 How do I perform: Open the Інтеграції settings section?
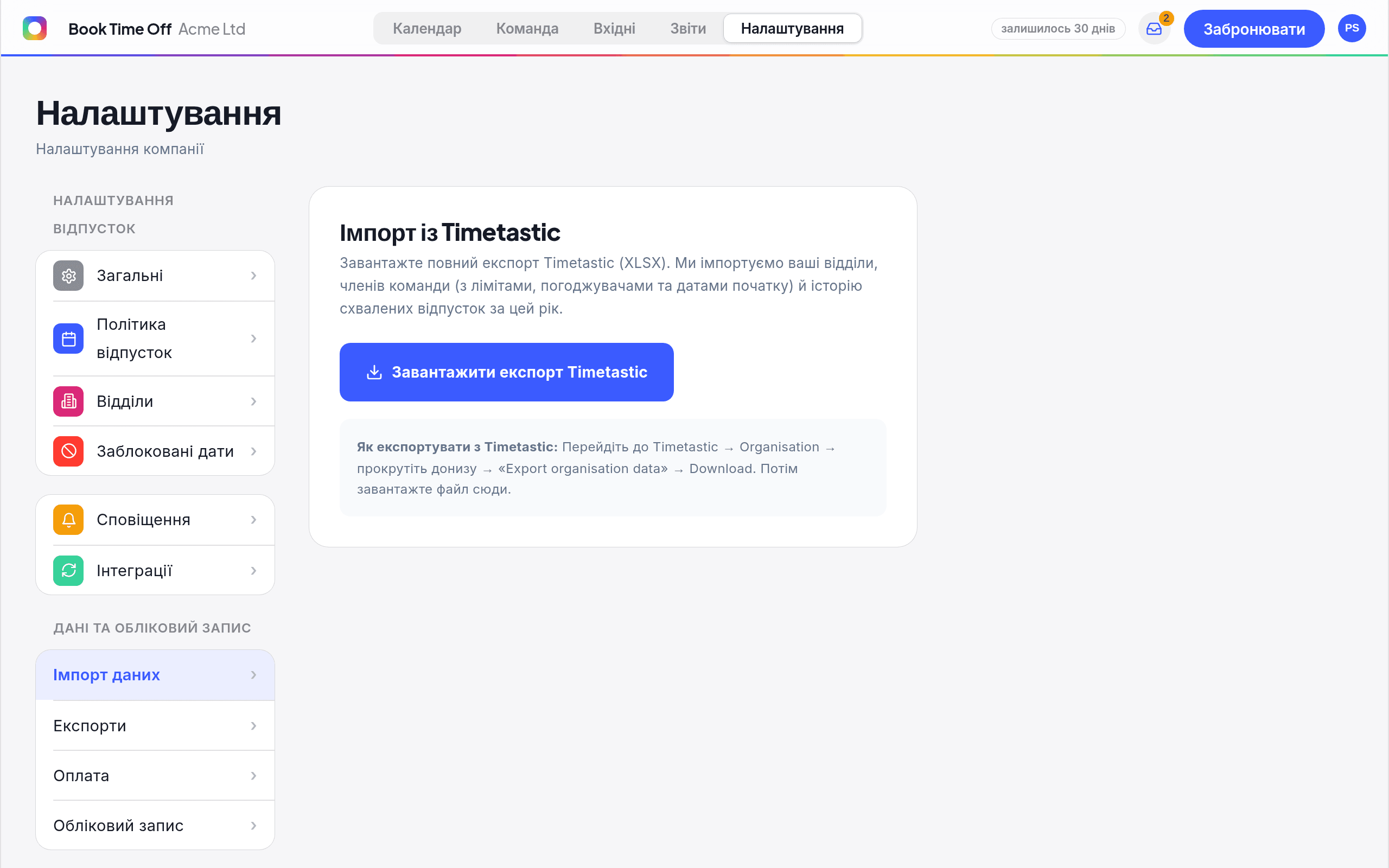point(155,571)
